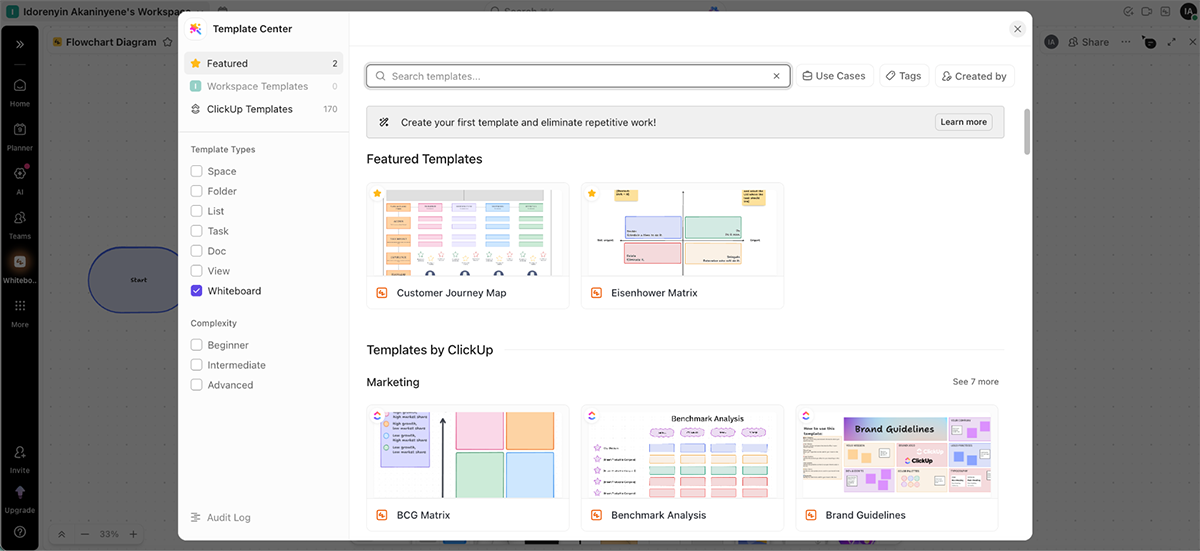Click the video clip record icon in top bar

click(x=1147, y=11)
